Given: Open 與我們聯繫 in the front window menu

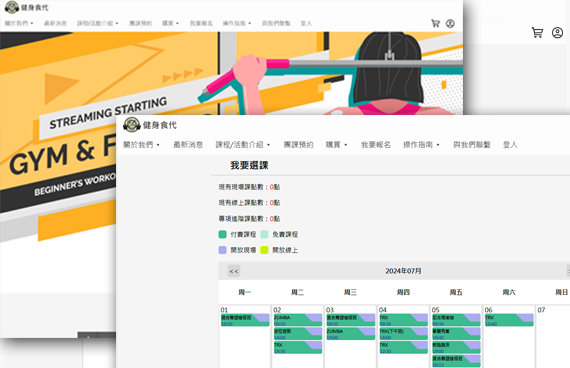Looking at the screenshot, I should click(471, 145).
